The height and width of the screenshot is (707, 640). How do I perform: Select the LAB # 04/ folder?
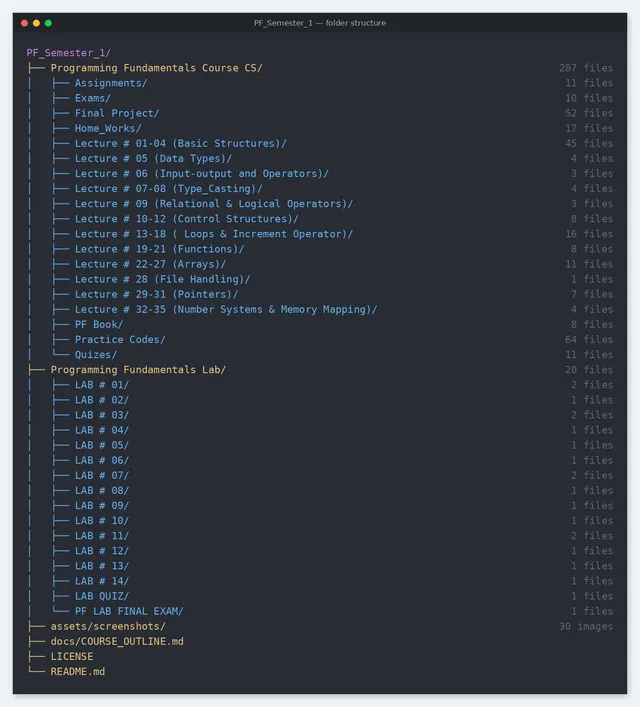pyautogui.click(x=102, y=430)
